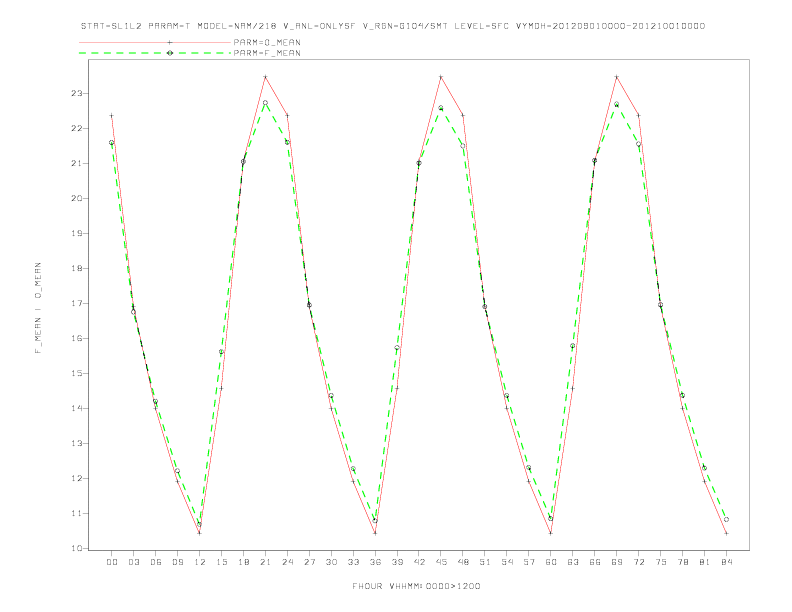Viewport: 792px width, 612px height.
Task: Select the PARM=O_MEAN legend label
Action: tap(267, 42)
